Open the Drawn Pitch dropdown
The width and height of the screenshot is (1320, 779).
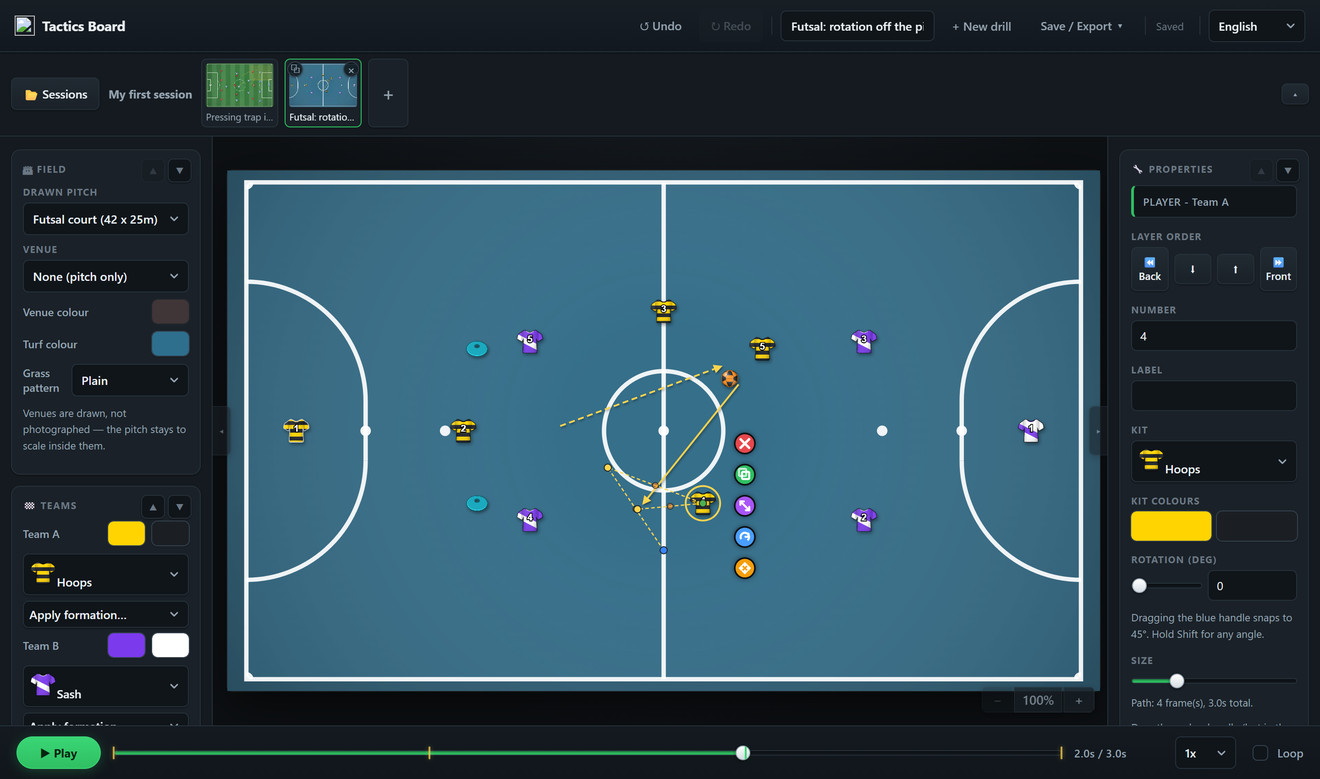coord(105,219)
